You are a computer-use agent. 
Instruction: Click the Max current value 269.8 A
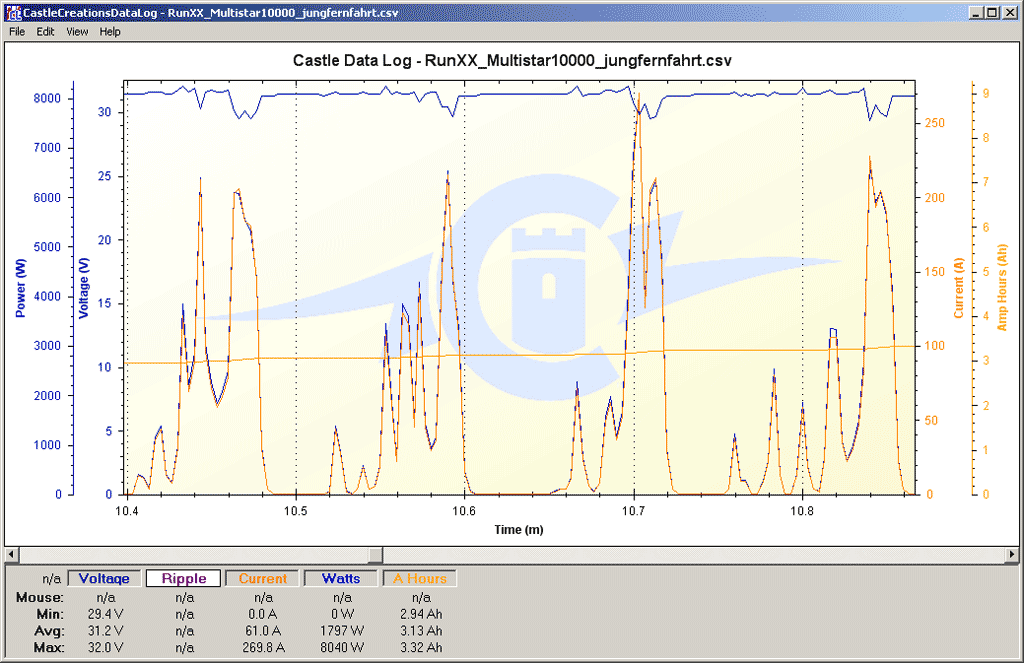(x=263, y=648)
